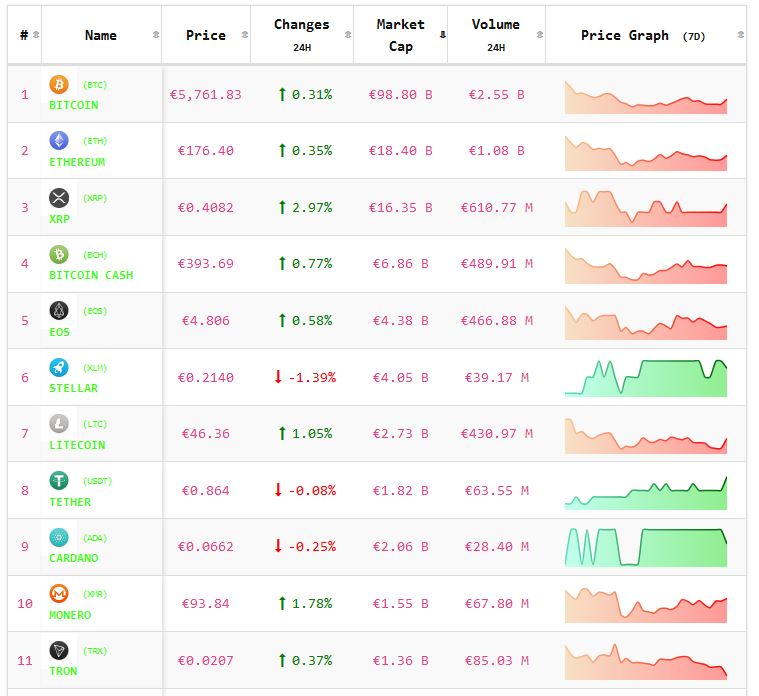Click the Litecoin coin icon
The width and height of the screenshot is (759, 696).
pyautogui.click(x=59, y=424)
